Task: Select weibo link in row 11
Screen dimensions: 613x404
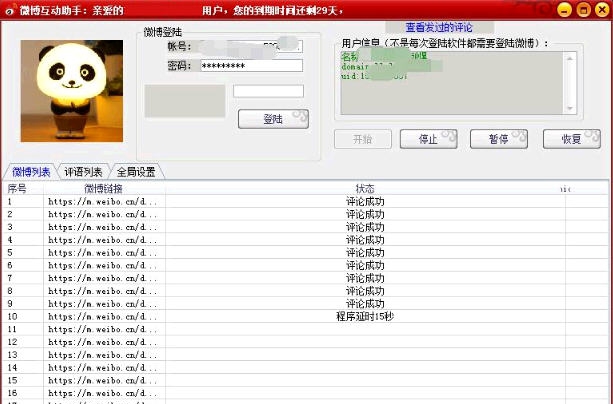Action: point(103,329)
